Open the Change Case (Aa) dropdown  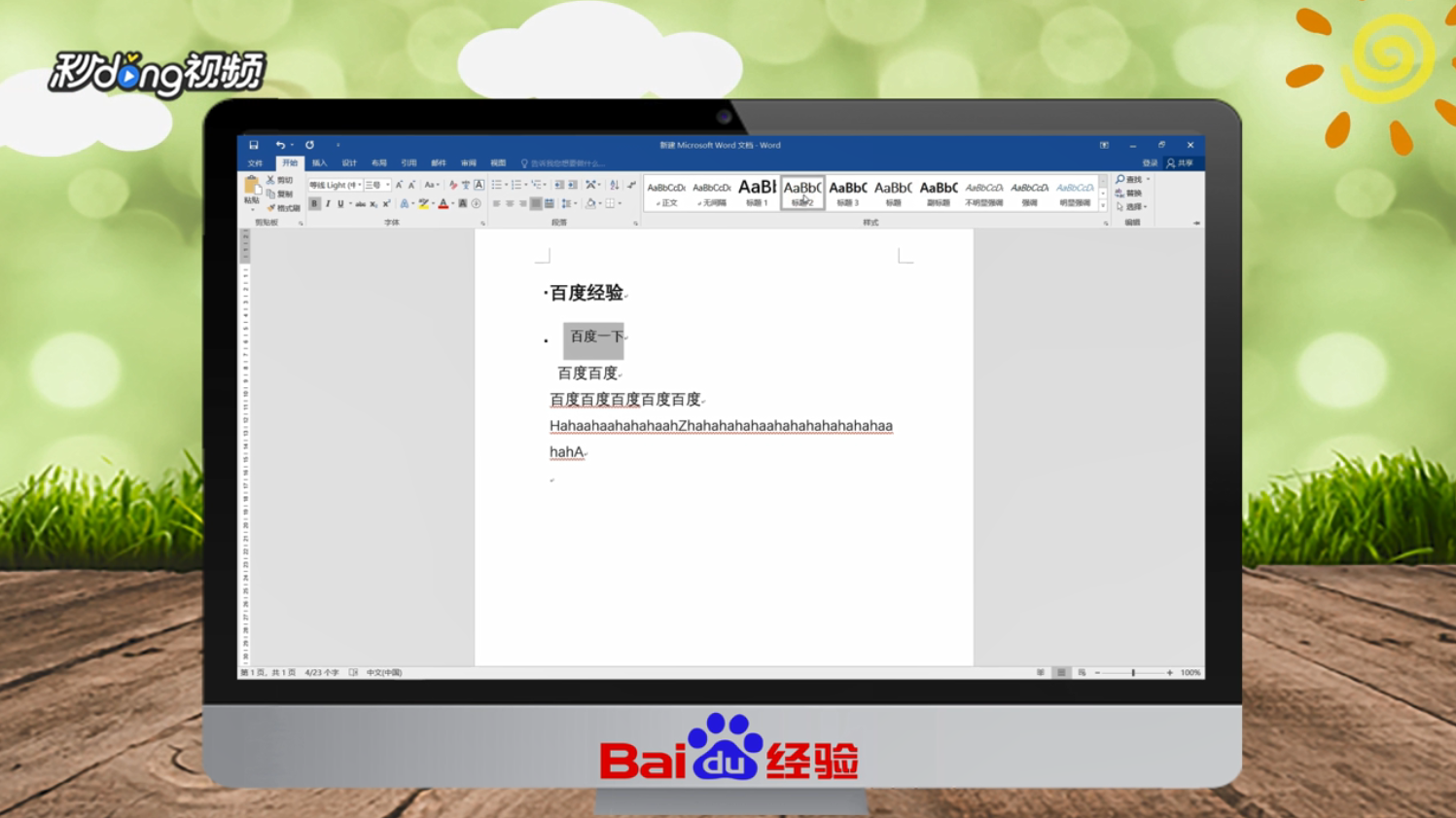pos(432,185)
